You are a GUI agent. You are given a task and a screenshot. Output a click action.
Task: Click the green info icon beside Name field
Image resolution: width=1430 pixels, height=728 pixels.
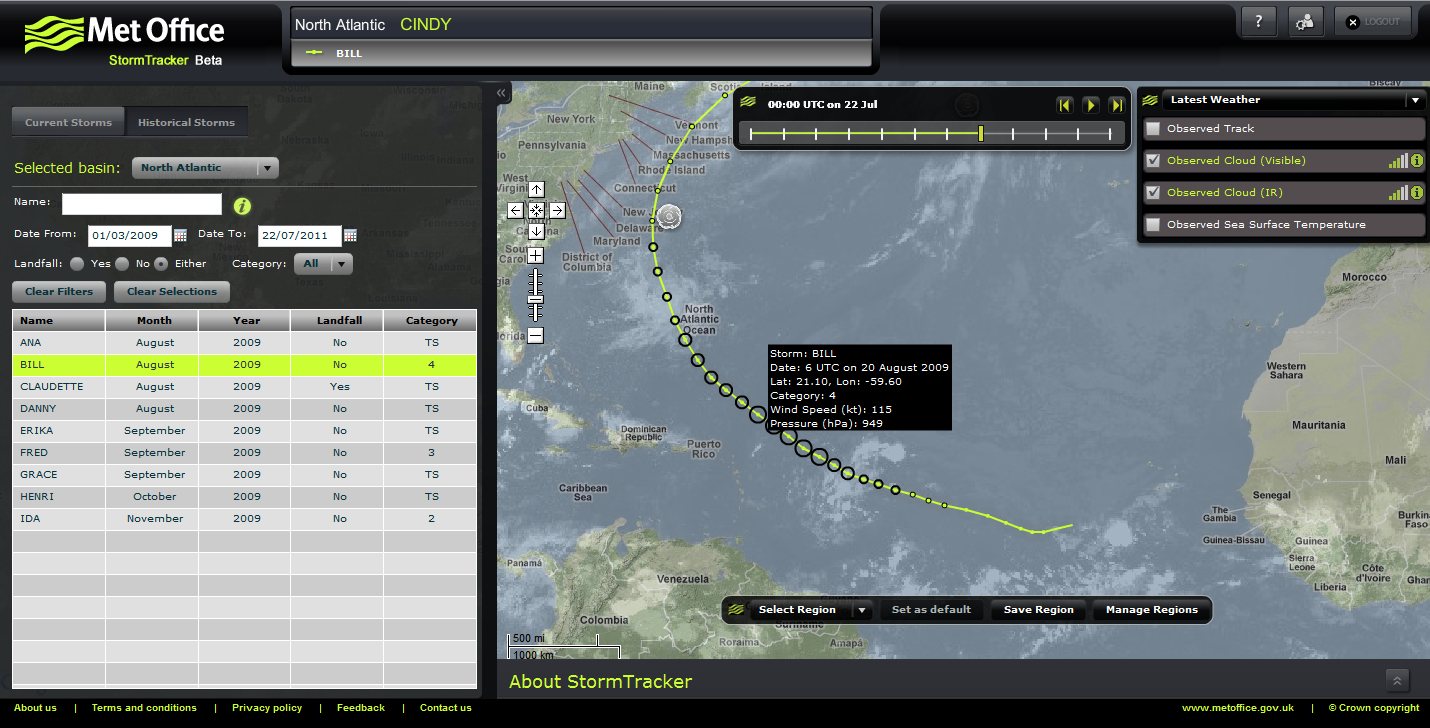241,205
